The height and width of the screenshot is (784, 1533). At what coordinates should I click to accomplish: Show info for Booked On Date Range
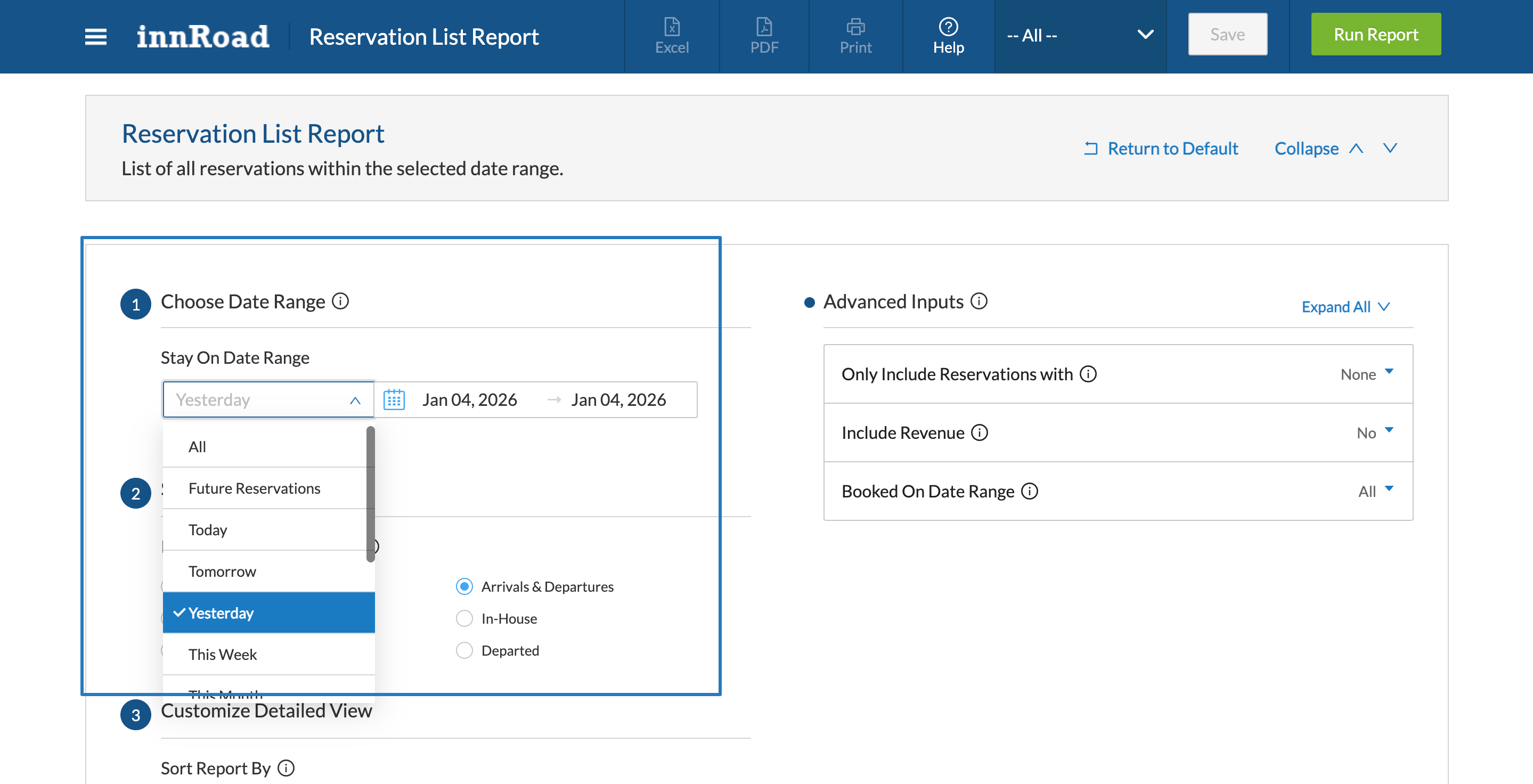1030,491
